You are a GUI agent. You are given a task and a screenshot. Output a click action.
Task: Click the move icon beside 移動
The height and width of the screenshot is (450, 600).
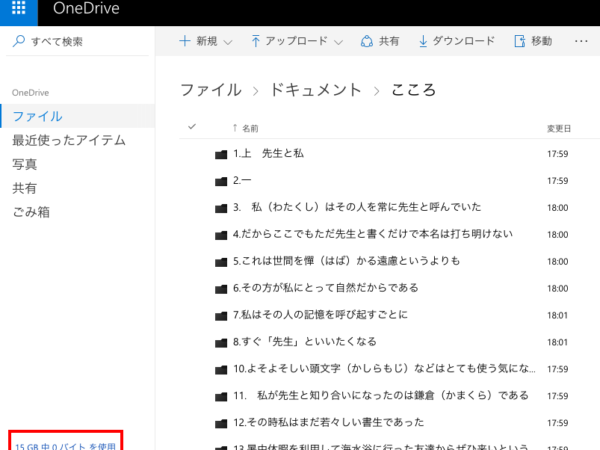(520, 41)
